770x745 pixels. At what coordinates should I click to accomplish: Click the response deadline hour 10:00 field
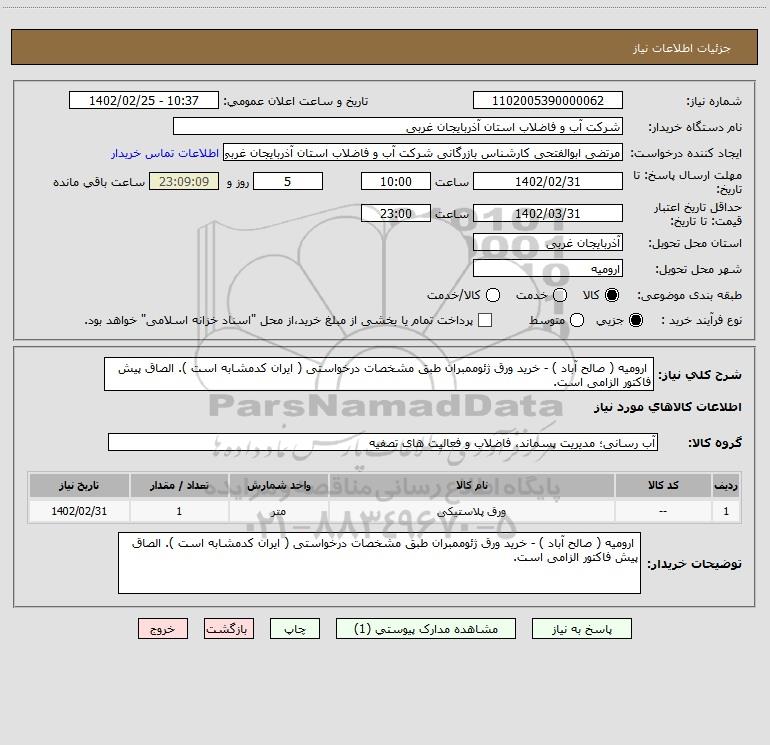pos(396,181)
